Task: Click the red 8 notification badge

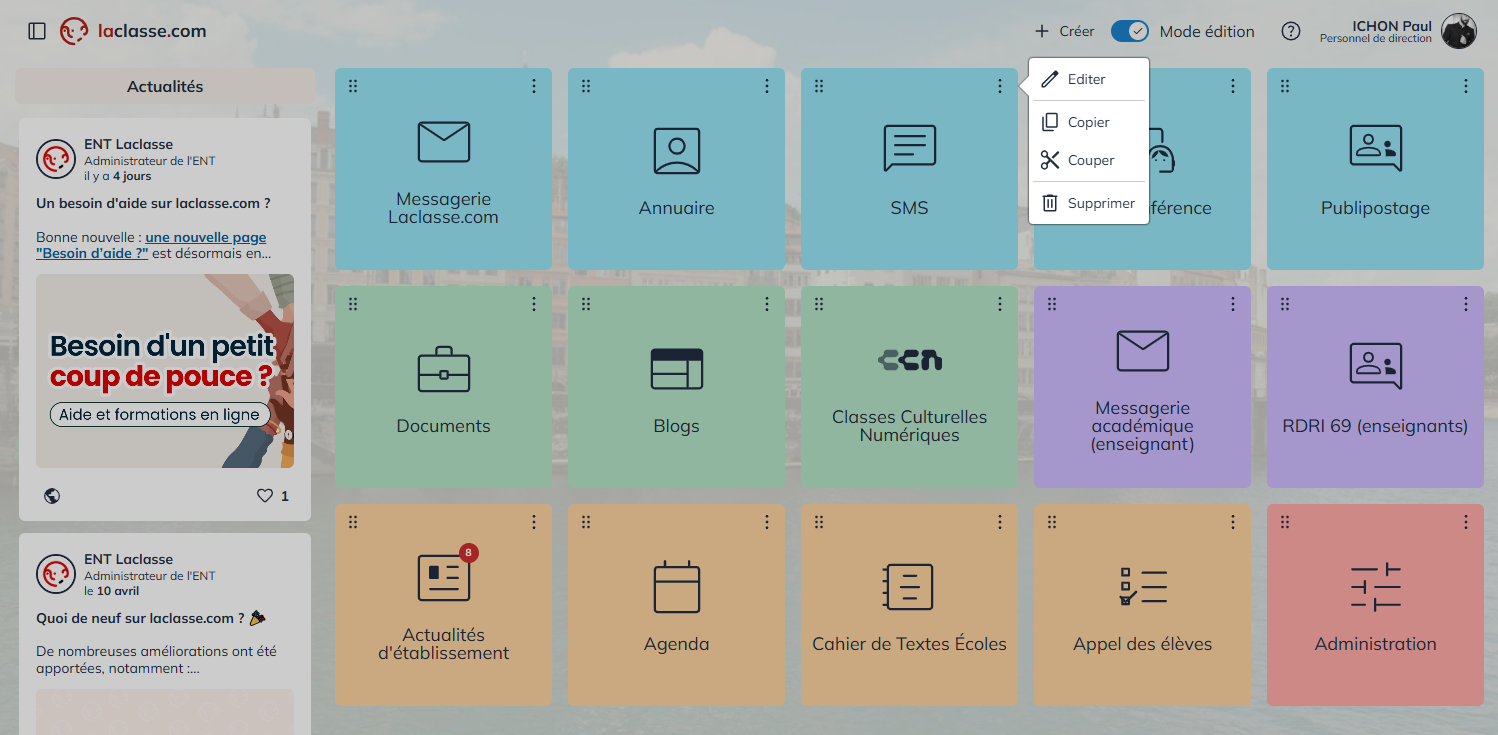Action: 468,552
